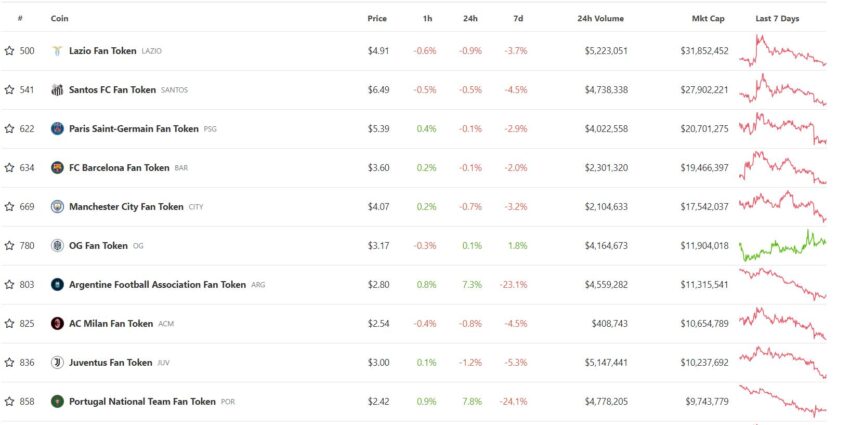Click the Manchester City badge icon
Image resolution: width=850 pixels, height=425 pixels.
[57, 207]
